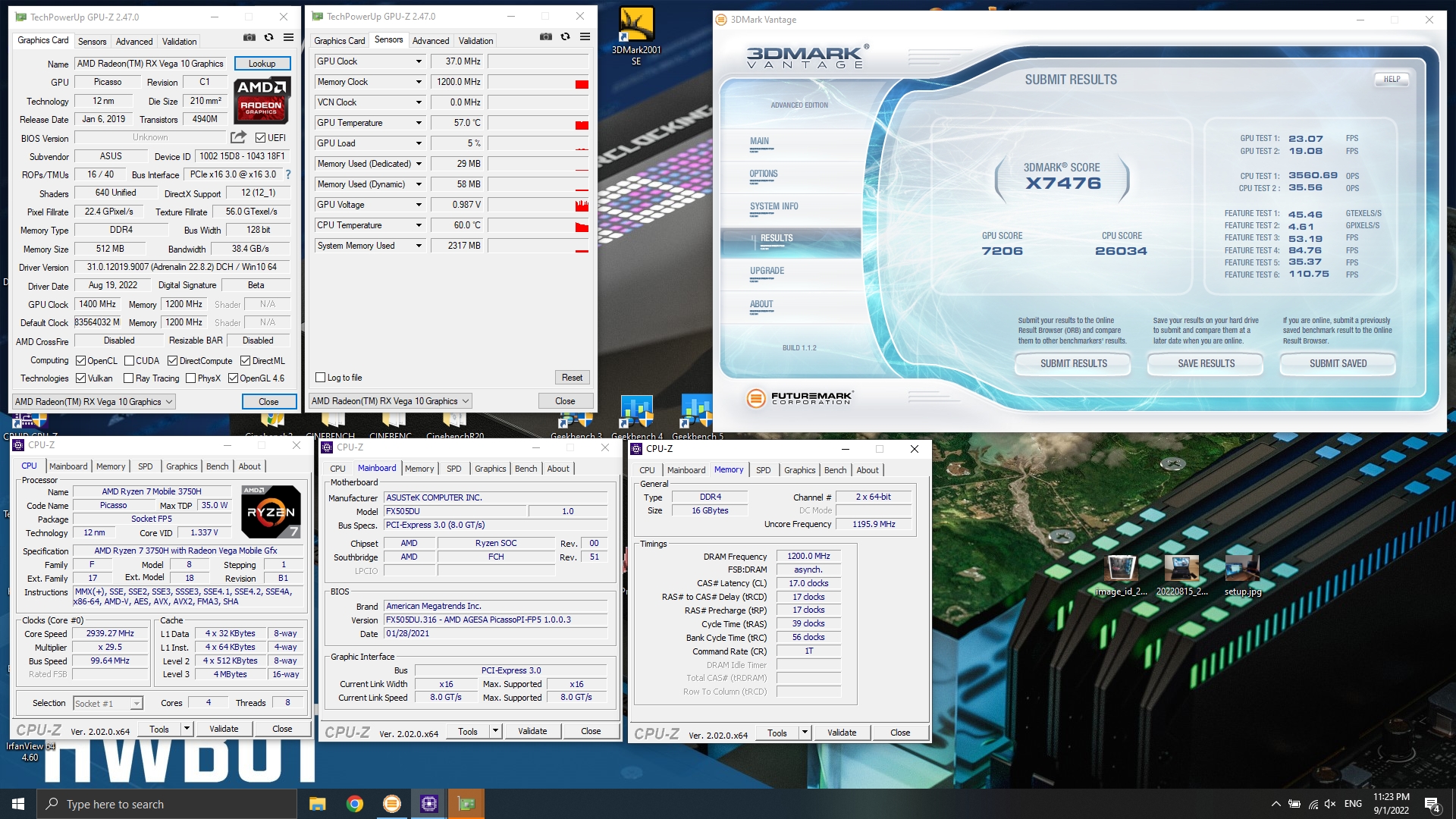Open Windows Start menu

tap(18, 804)
